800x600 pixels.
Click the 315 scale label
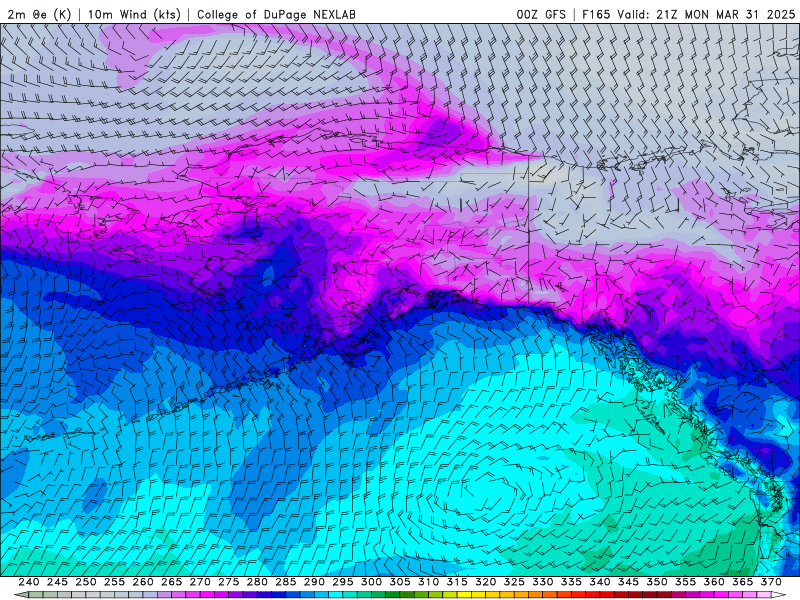[457, 582]
